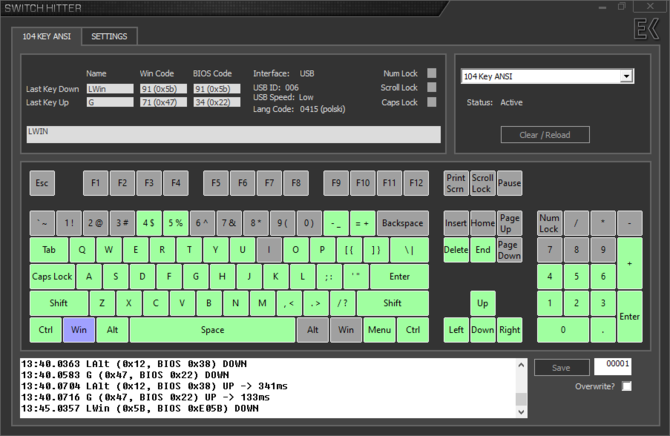The image size is (670, 436).
Task: Click the F12 key
Action: [416, 183]
